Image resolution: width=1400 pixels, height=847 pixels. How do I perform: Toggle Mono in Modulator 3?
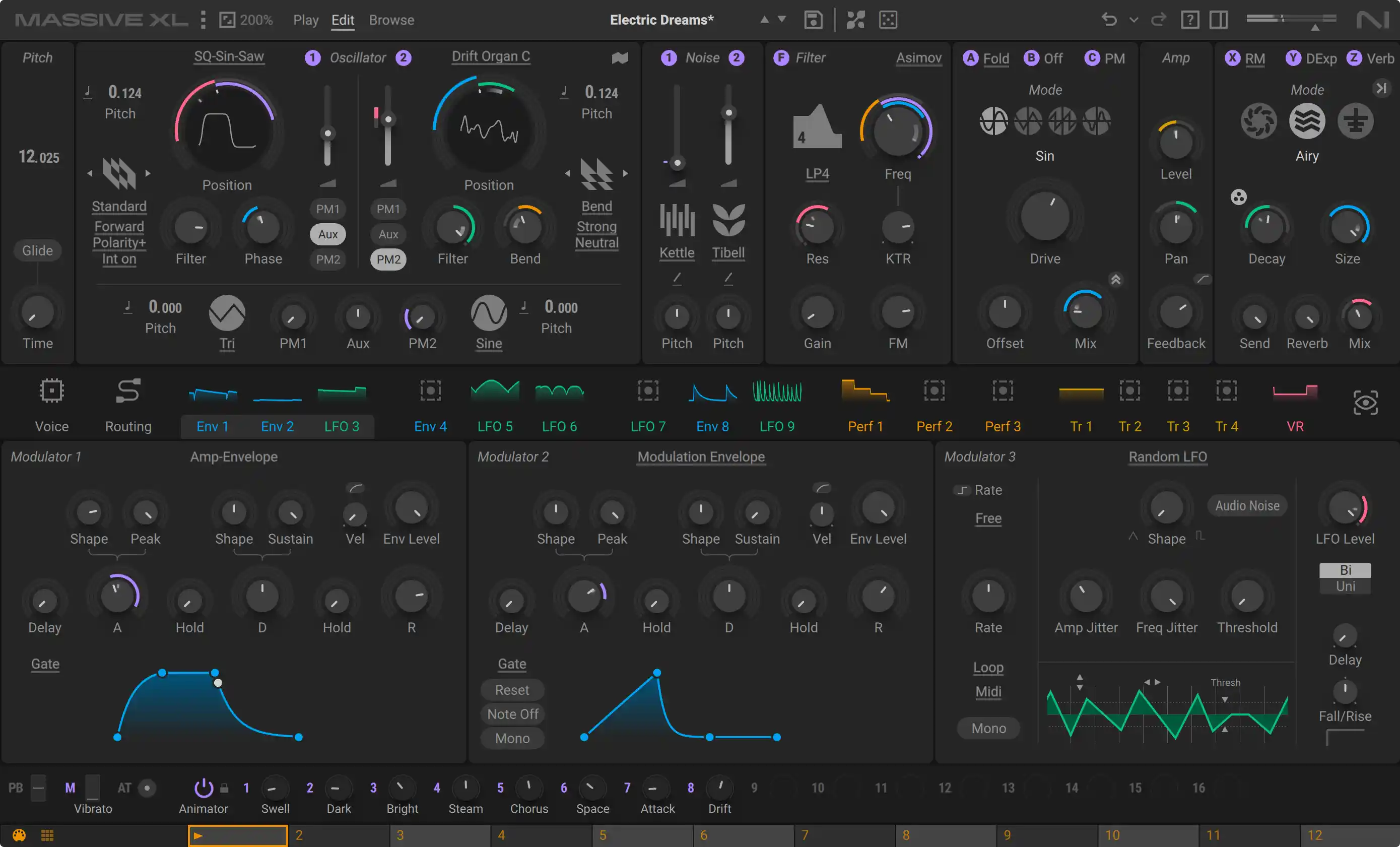(x=988, y=728)
